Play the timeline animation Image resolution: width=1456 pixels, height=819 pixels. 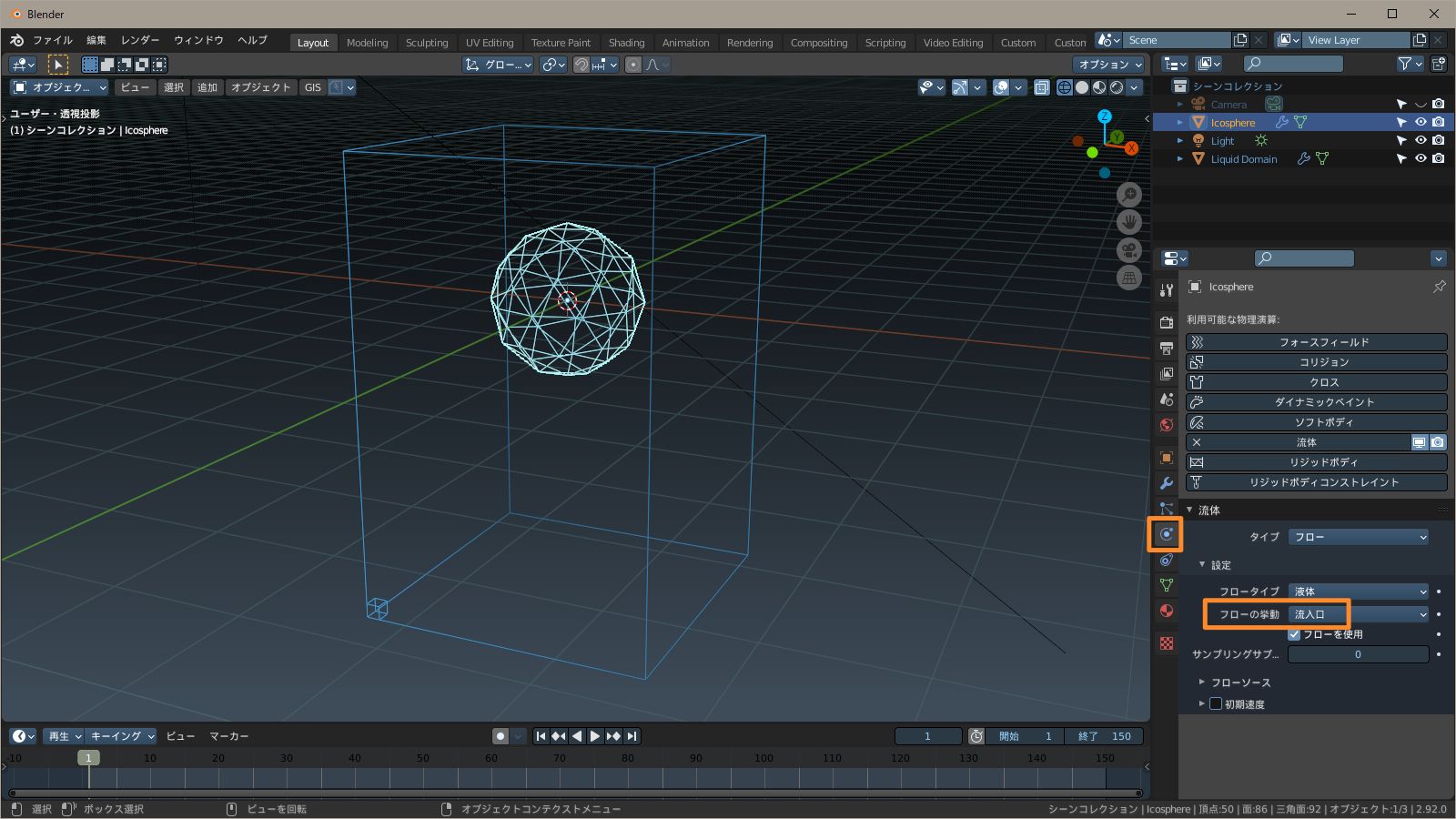(x=595, y=736)
